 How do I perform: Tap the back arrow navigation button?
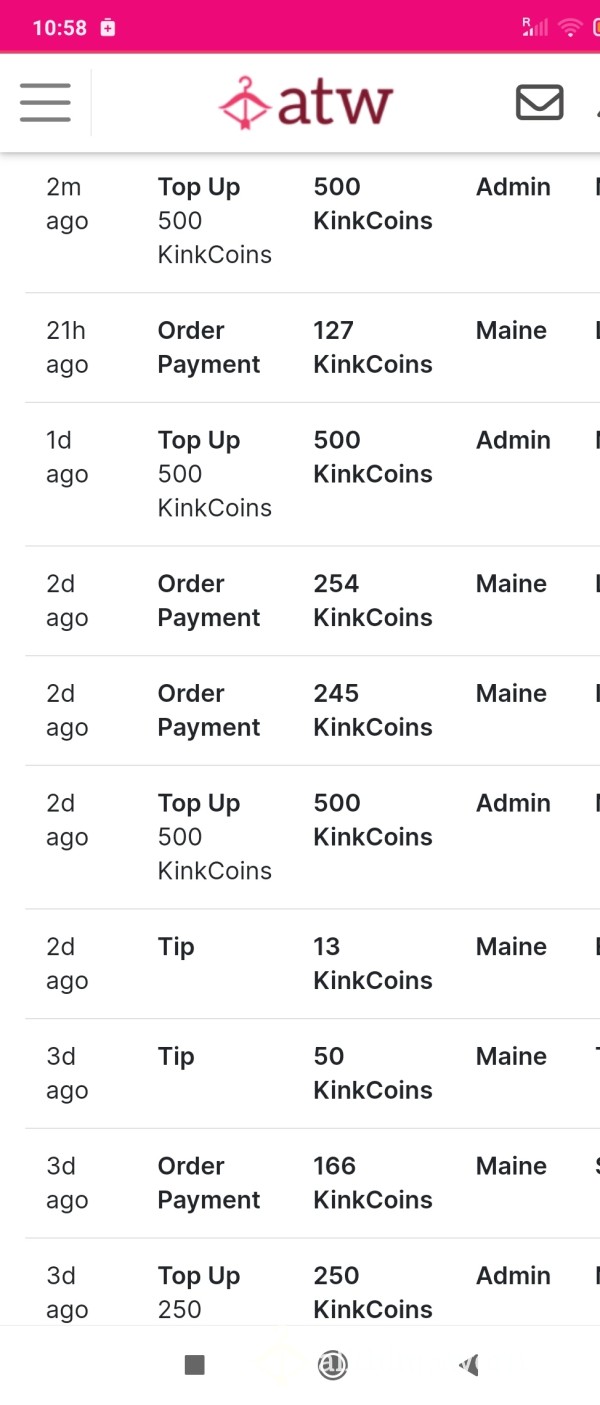point(469,1365)
